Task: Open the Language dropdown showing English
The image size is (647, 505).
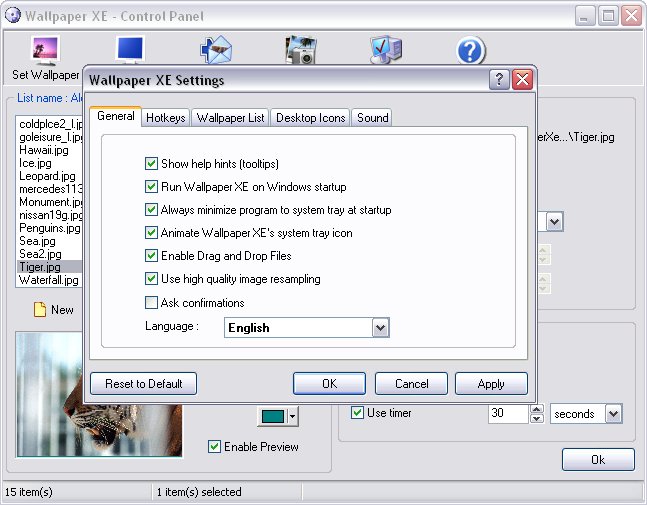Action: (x=381, y=328)
